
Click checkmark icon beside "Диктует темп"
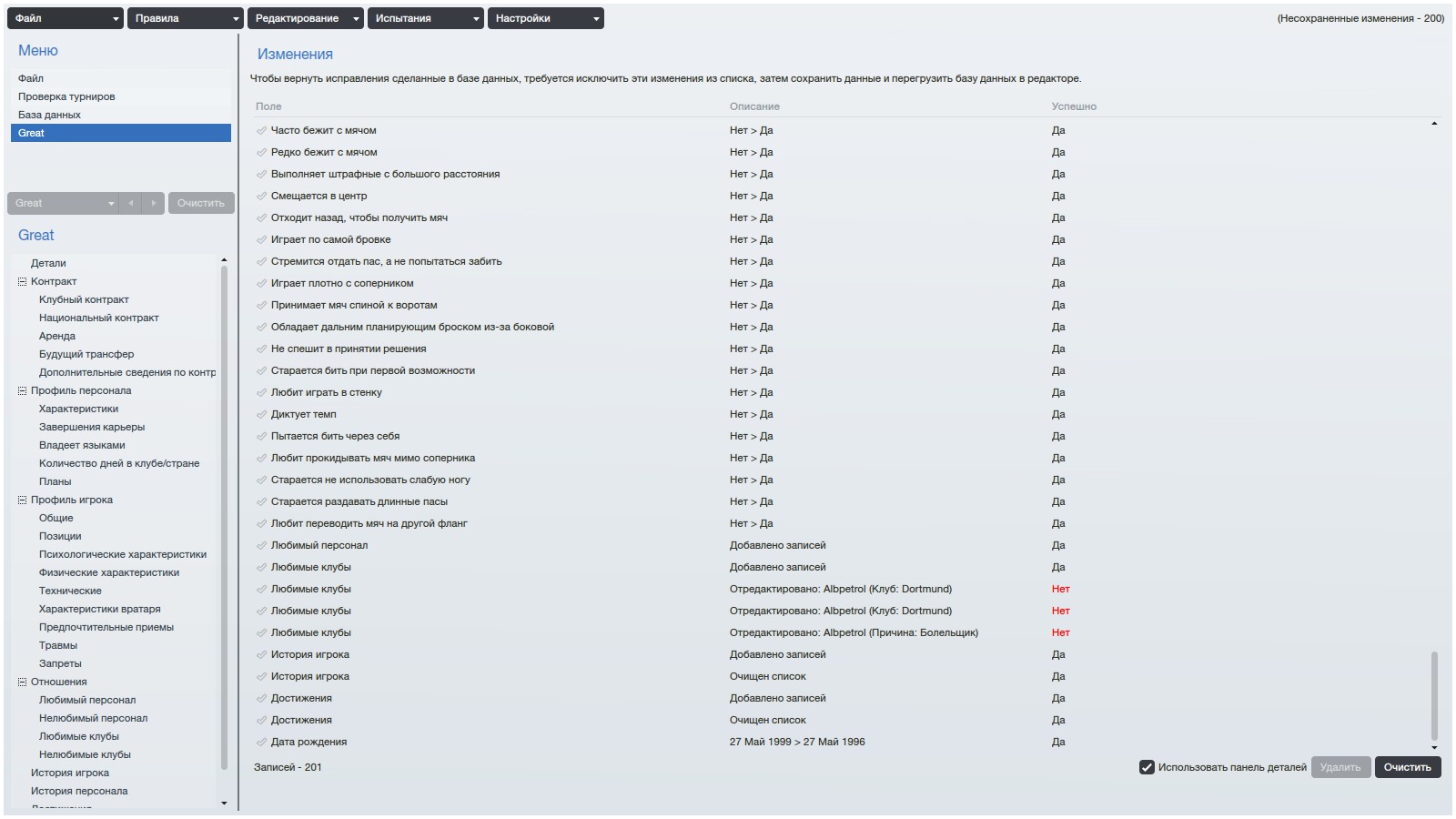261,414
